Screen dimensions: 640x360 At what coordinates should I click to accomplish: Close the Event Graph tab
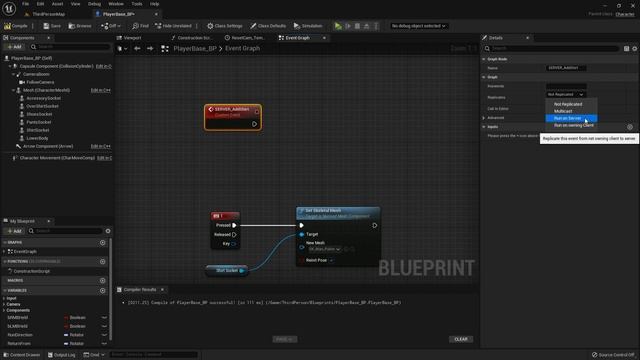tap(324, 38)
